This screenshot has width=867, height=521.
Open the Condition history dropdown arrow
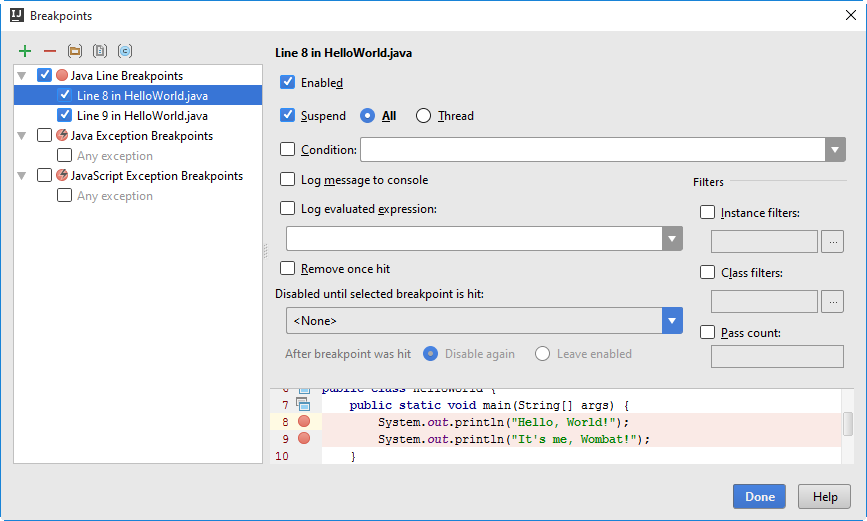coord(835,150)
